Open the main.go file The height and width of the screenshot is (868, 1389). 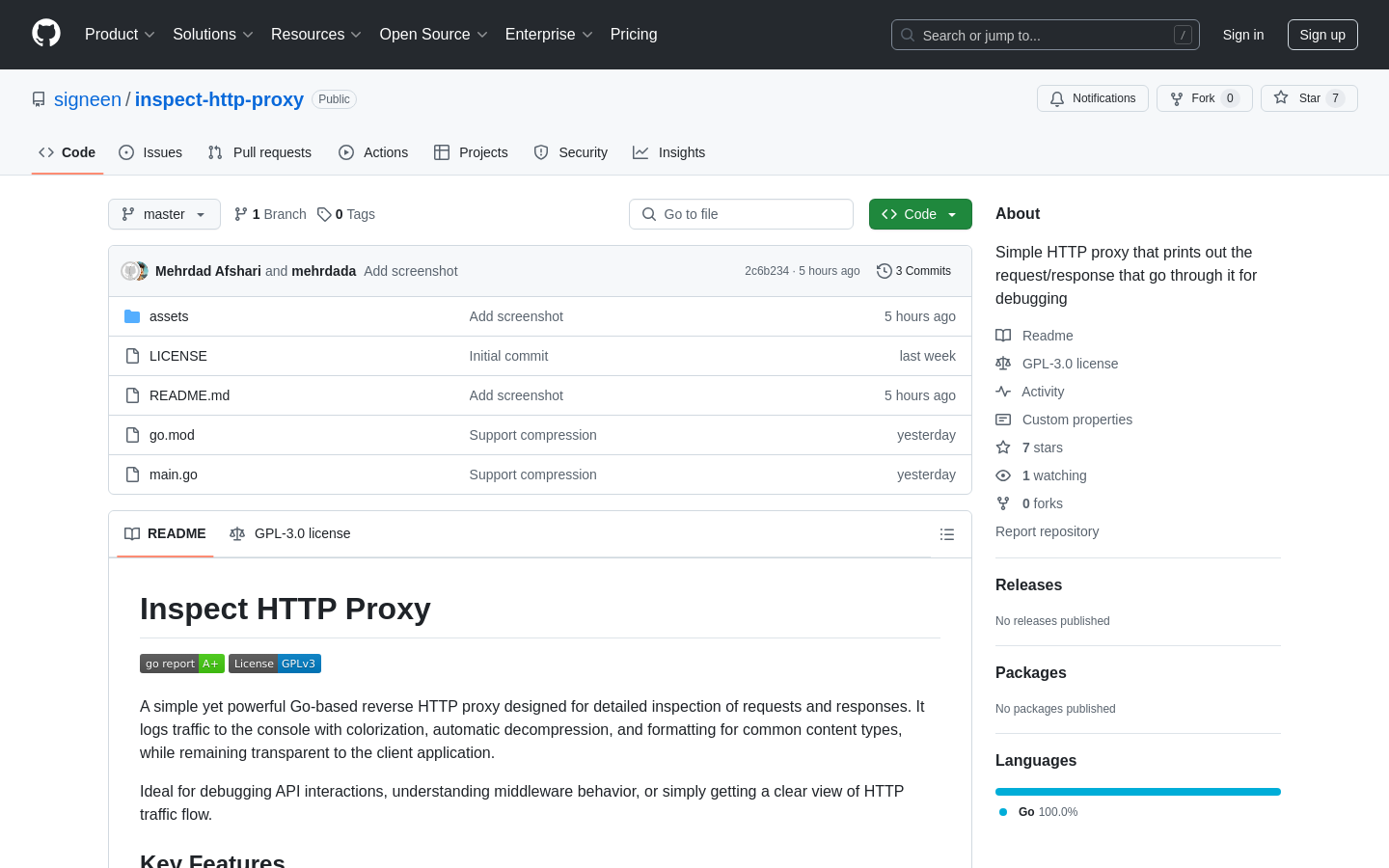click(x=174, y=475)
